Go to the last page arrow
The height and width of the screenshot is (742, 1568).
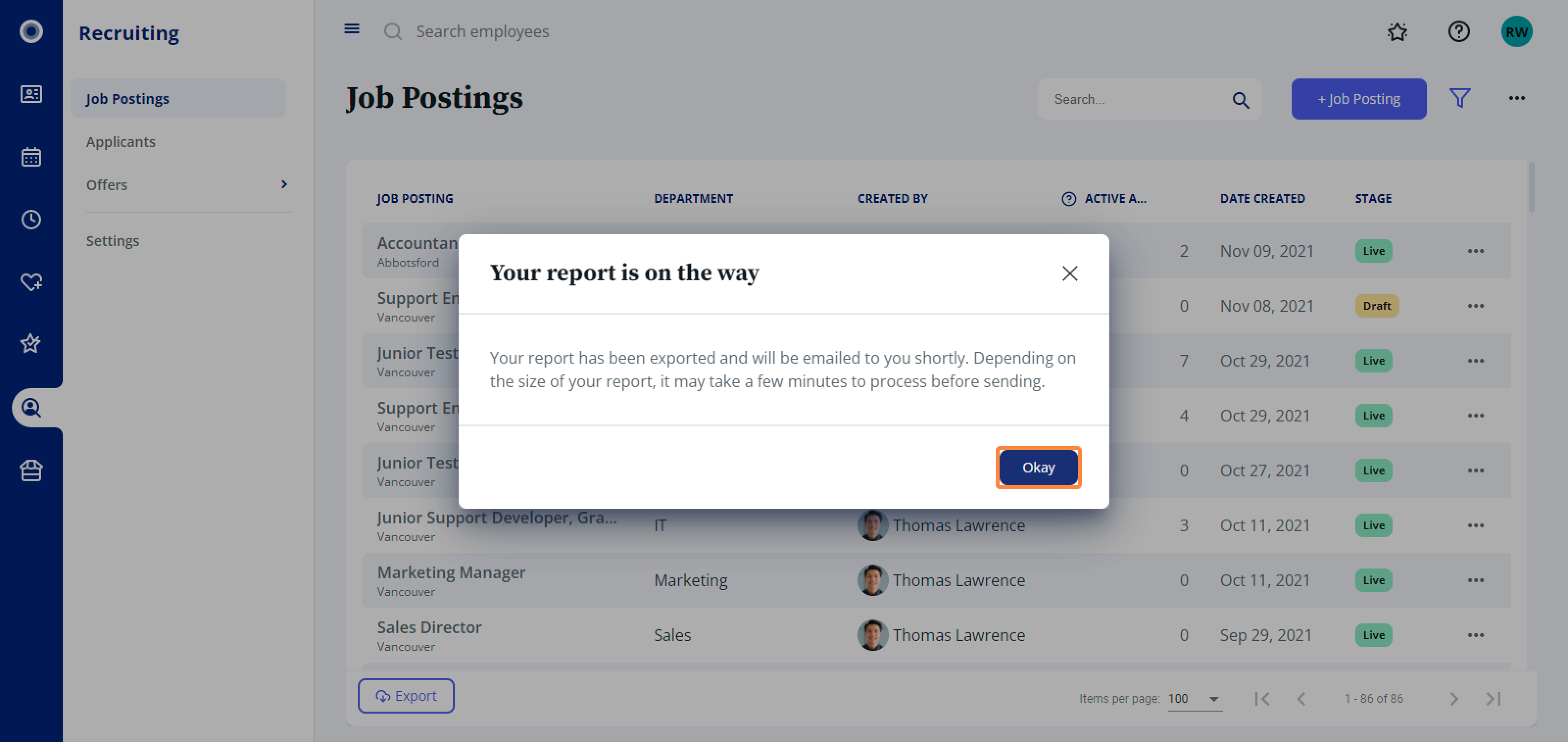click(1493, 699)
